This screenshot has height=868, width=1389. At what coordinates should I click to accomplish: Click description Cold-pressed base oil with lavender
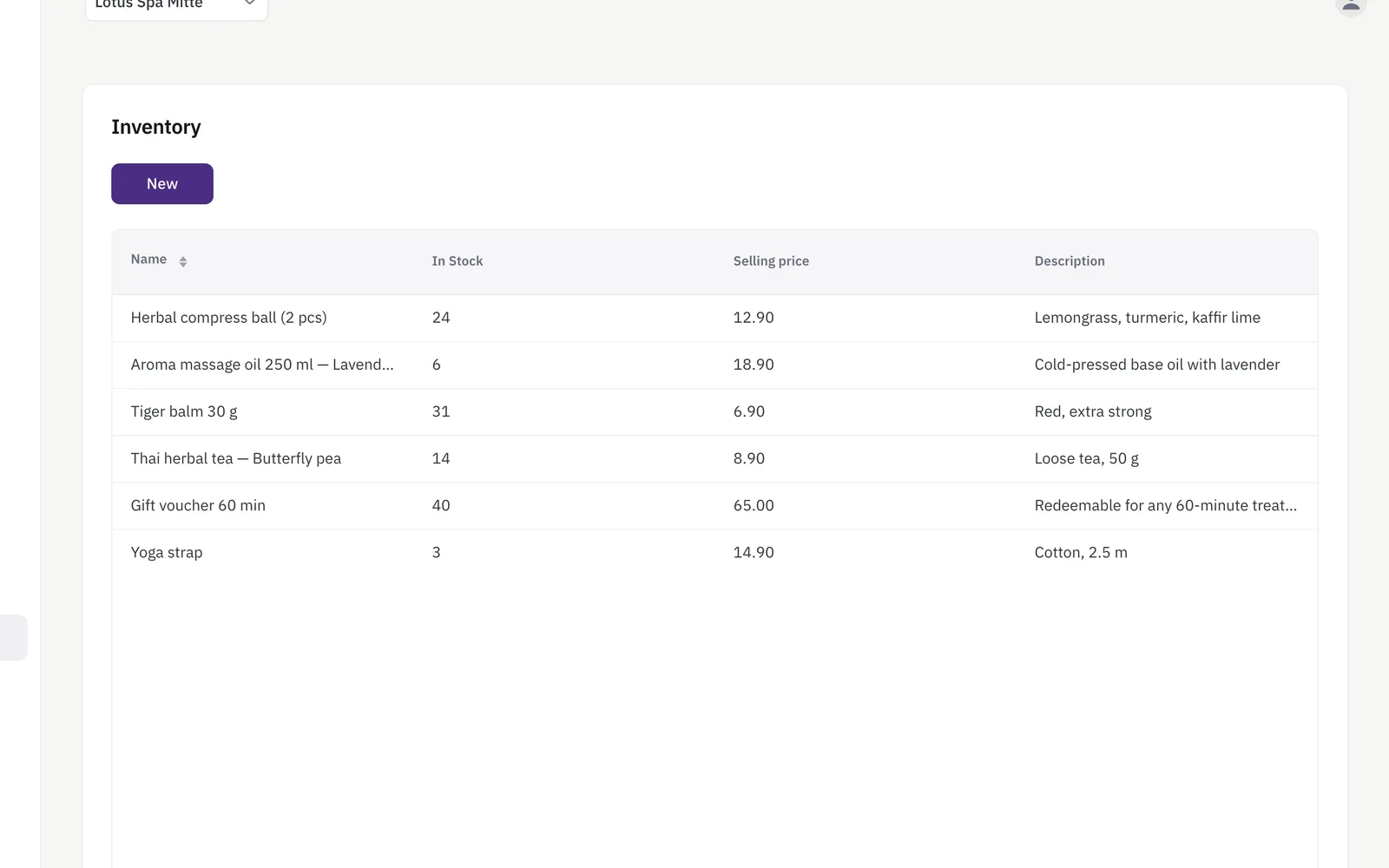[1157, 365]
